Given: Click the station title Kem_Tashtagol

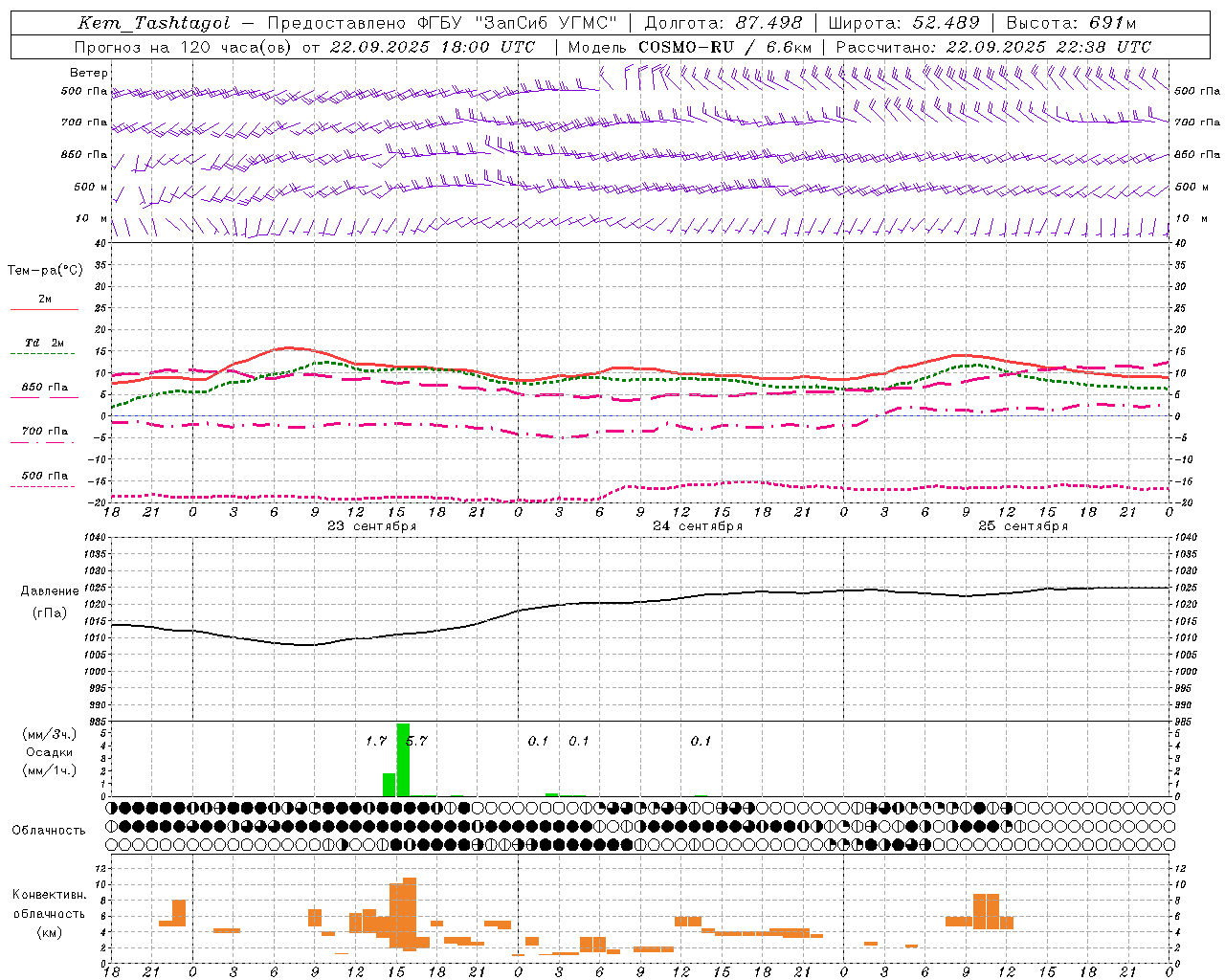Looking at the screenshot, I should [154, 23].
